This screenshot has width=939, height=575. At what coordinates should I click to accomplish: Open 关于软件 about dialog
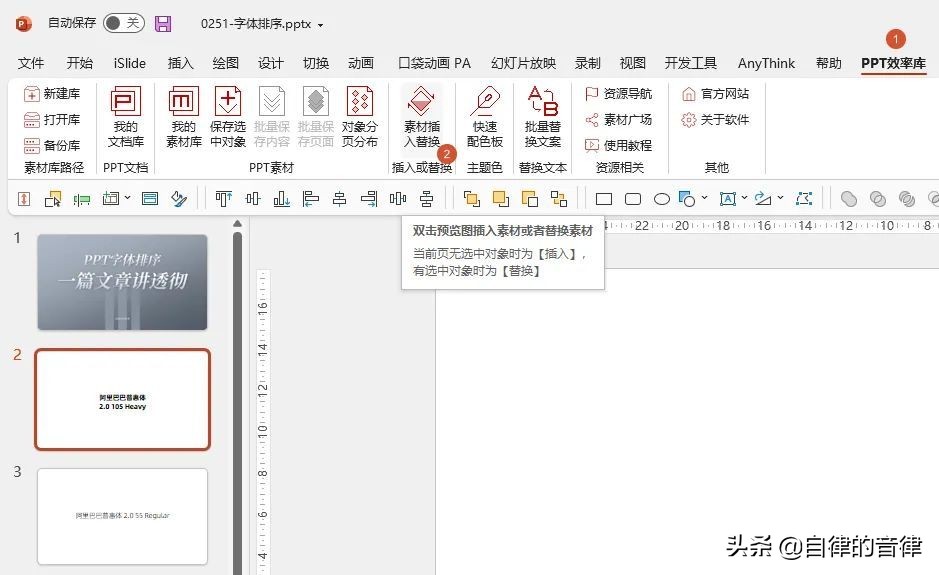coord(716,119)
